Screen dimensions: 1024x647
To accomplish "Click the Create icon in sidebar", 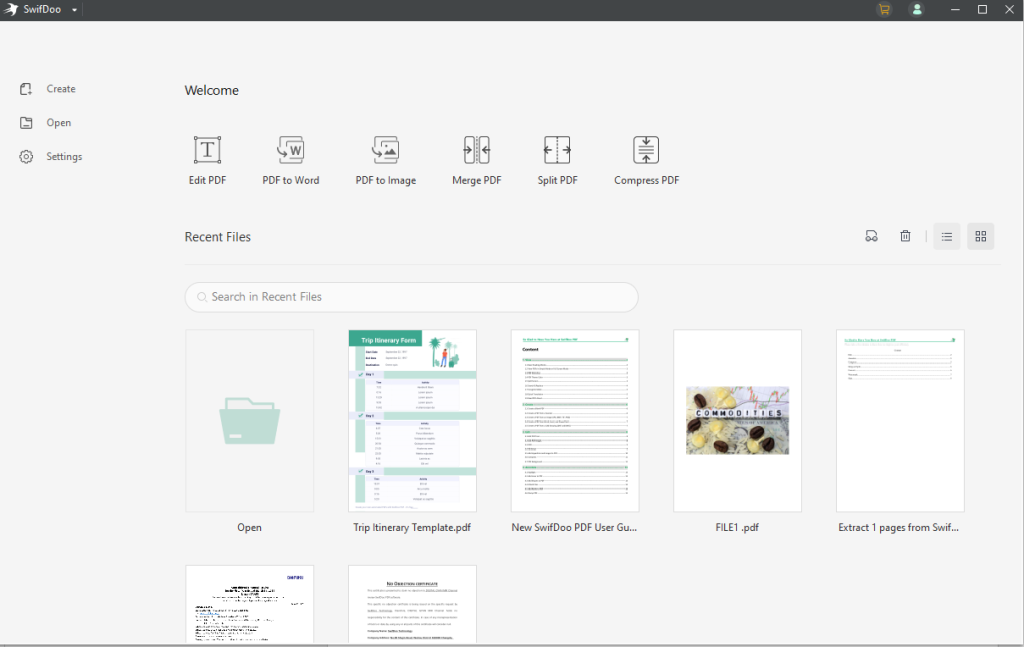I will tap(26, 89).
